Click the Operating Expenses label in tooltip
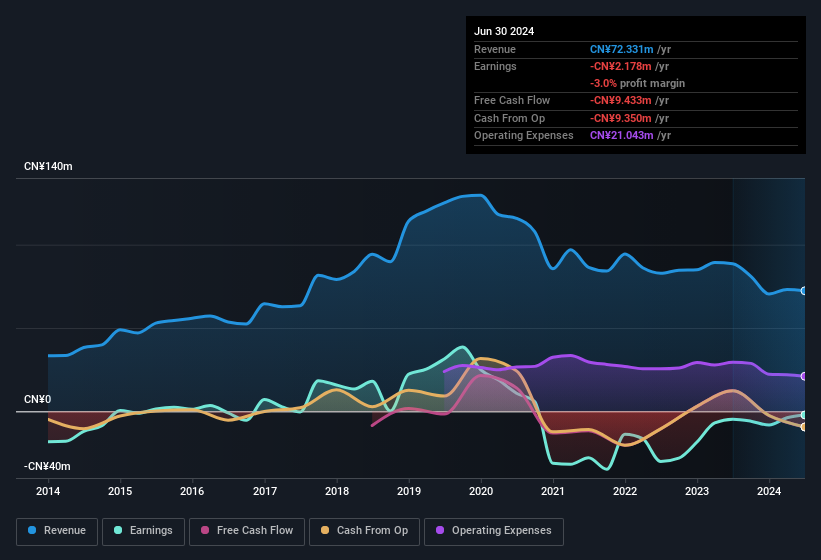 pos(524,136)
